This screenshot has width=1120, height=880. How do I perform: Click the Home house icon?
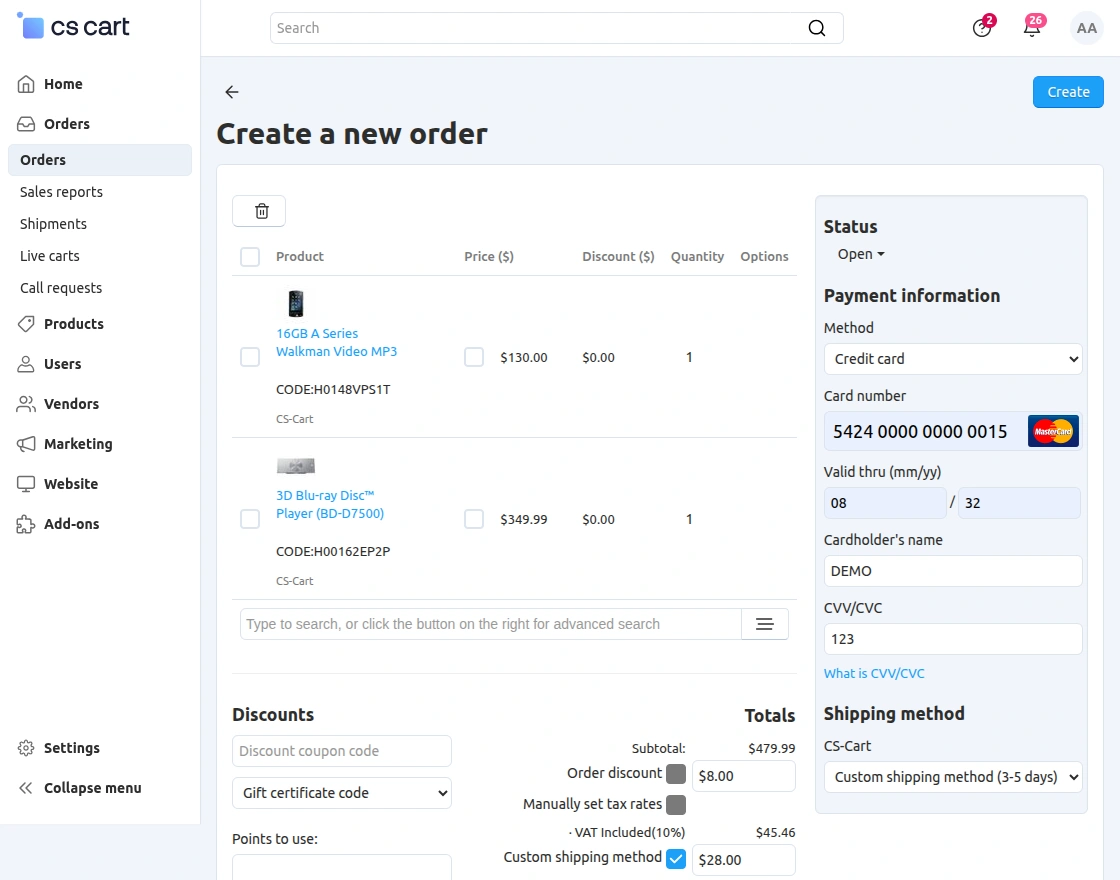tap(26, 84)
